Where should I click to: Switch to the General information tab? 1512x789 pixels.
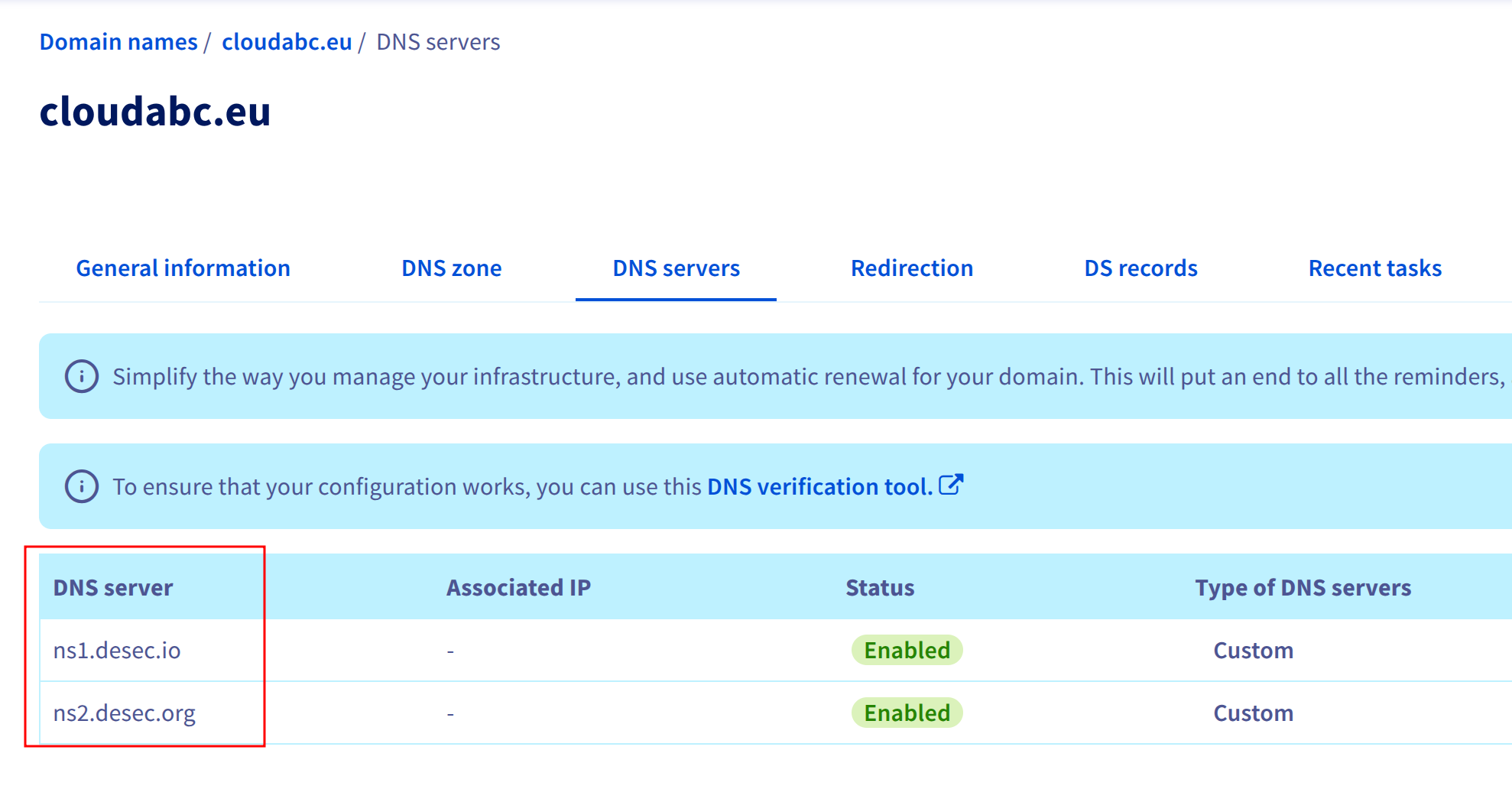[x=183, y=268]
